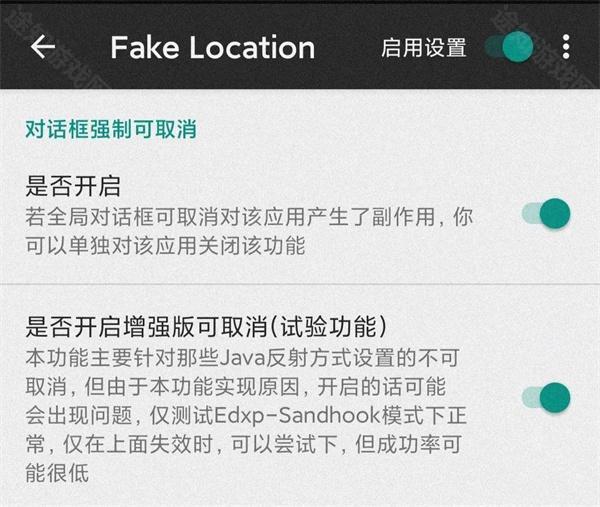Viewport: 600px width, 507px height.
Task: Click the divider between the two settings
Action: tap(300, 284)
